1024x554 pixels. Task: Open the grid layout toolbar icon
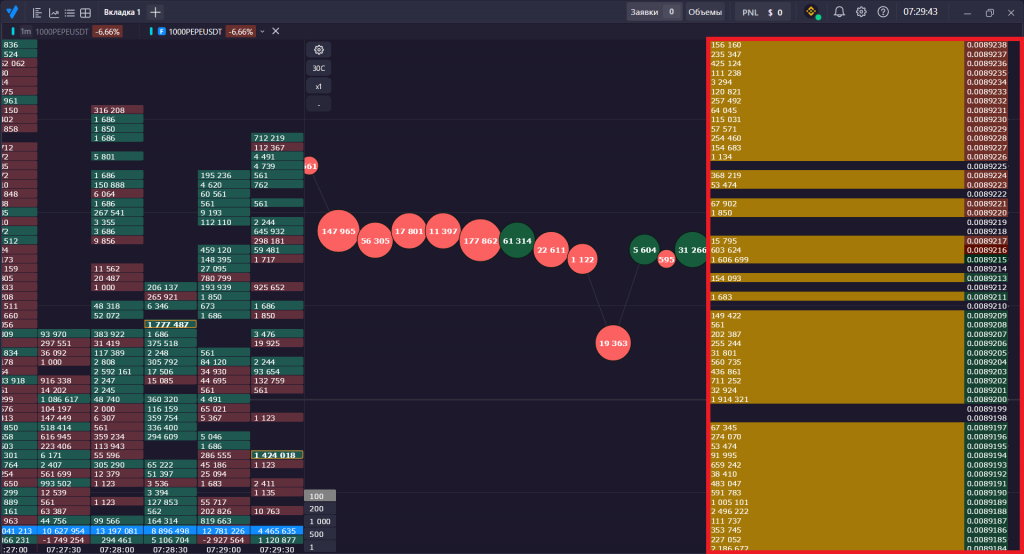tap(85, 13)
